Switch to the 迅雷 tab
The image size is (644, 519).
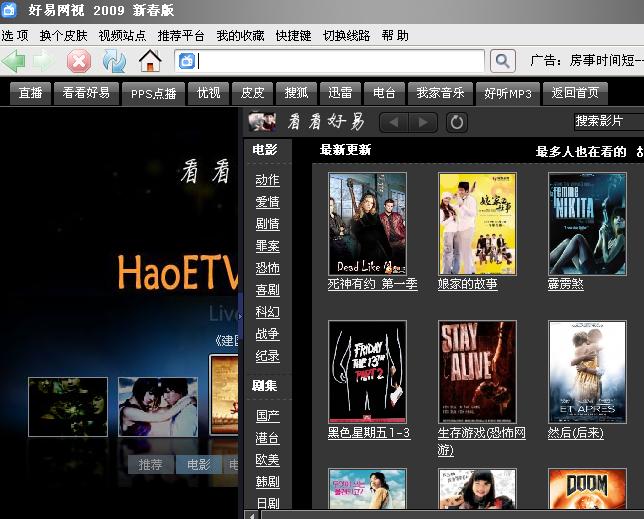coord(340,93)
